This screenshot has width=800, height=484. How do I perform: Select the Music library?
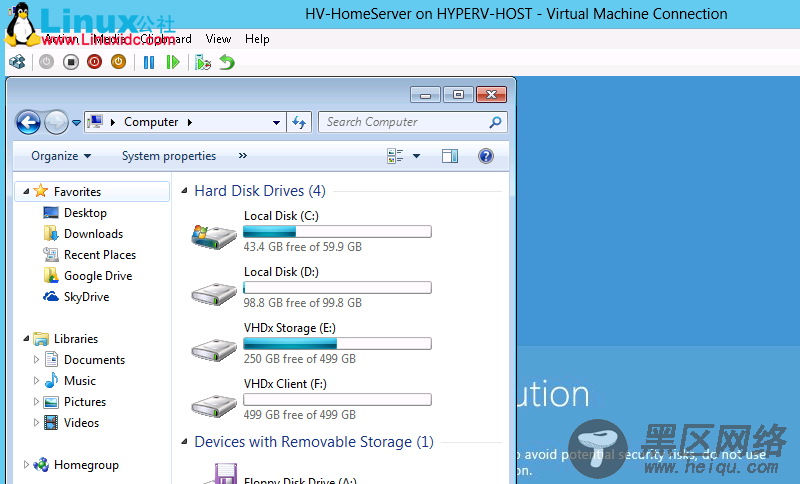click(80, 380)
